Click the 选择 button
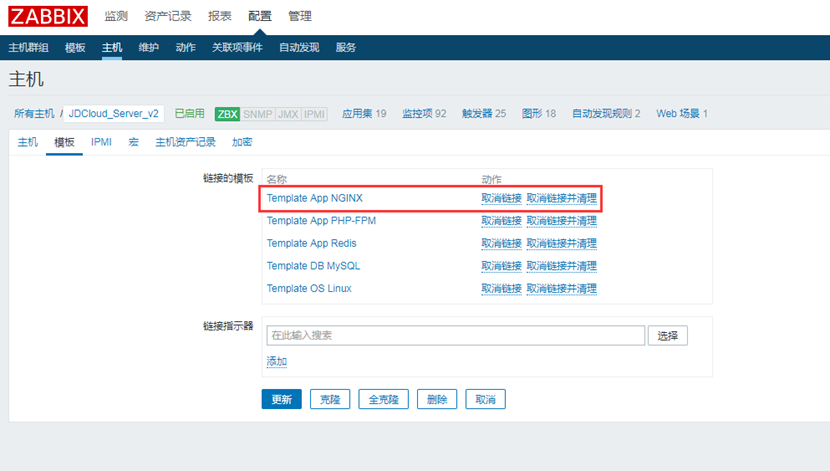This screenshot has height=471, width=830. (667, 336)
